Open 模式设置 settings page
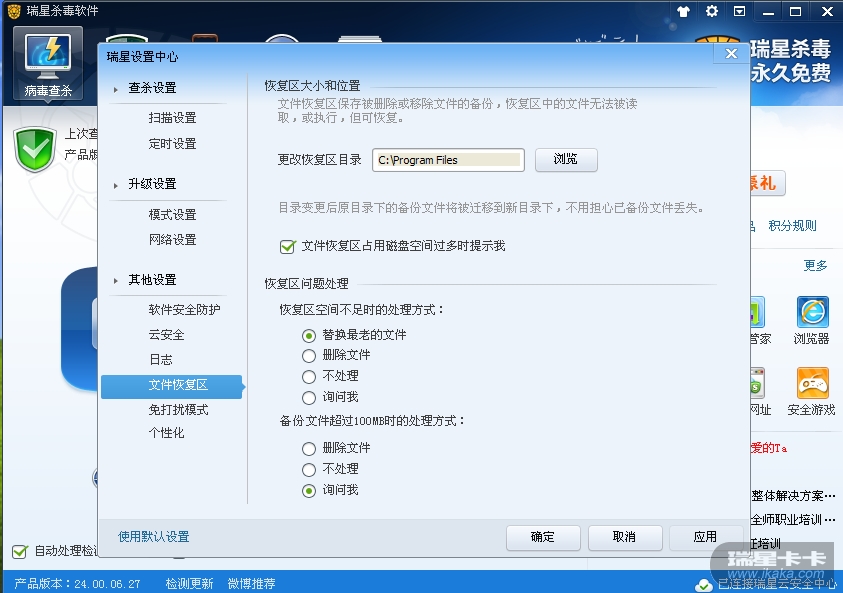The image size is (843, 593). 173,215
